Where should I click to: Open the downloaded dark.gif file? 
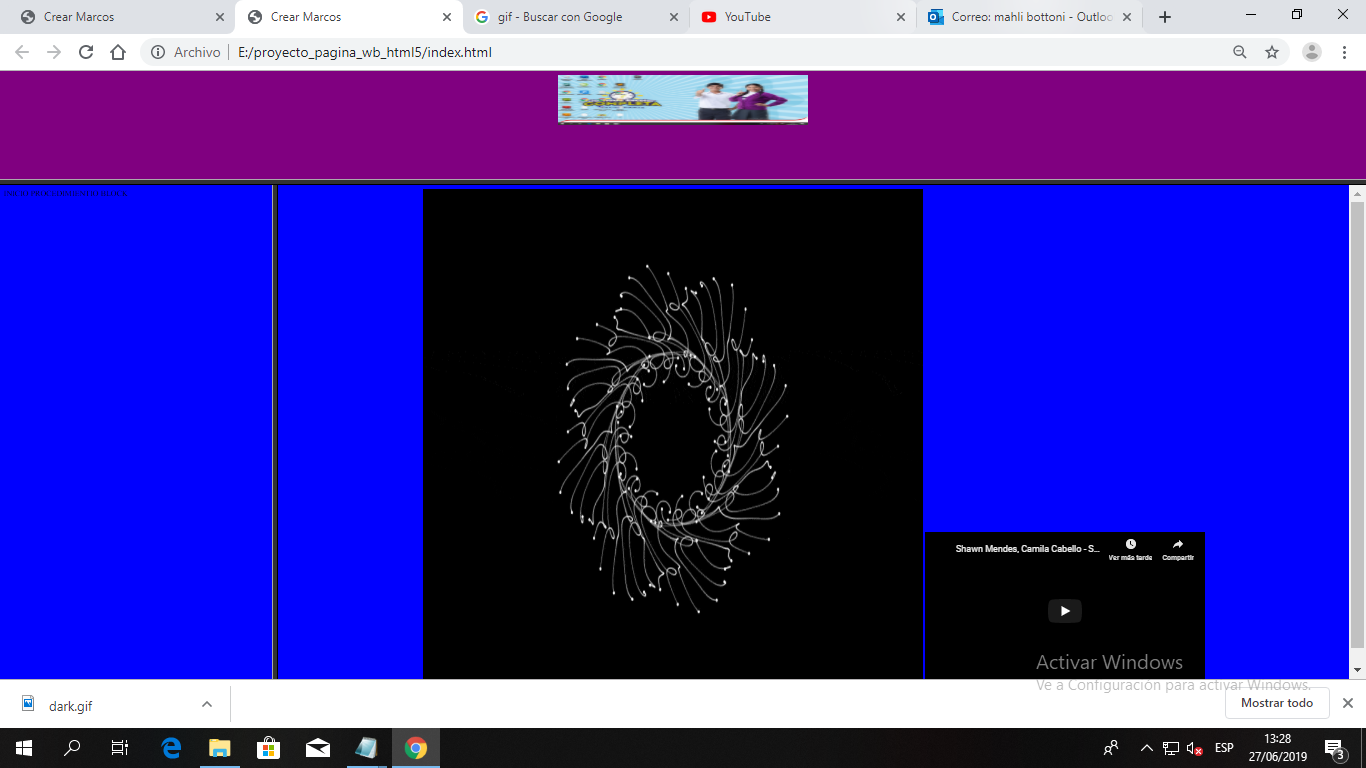70,705
